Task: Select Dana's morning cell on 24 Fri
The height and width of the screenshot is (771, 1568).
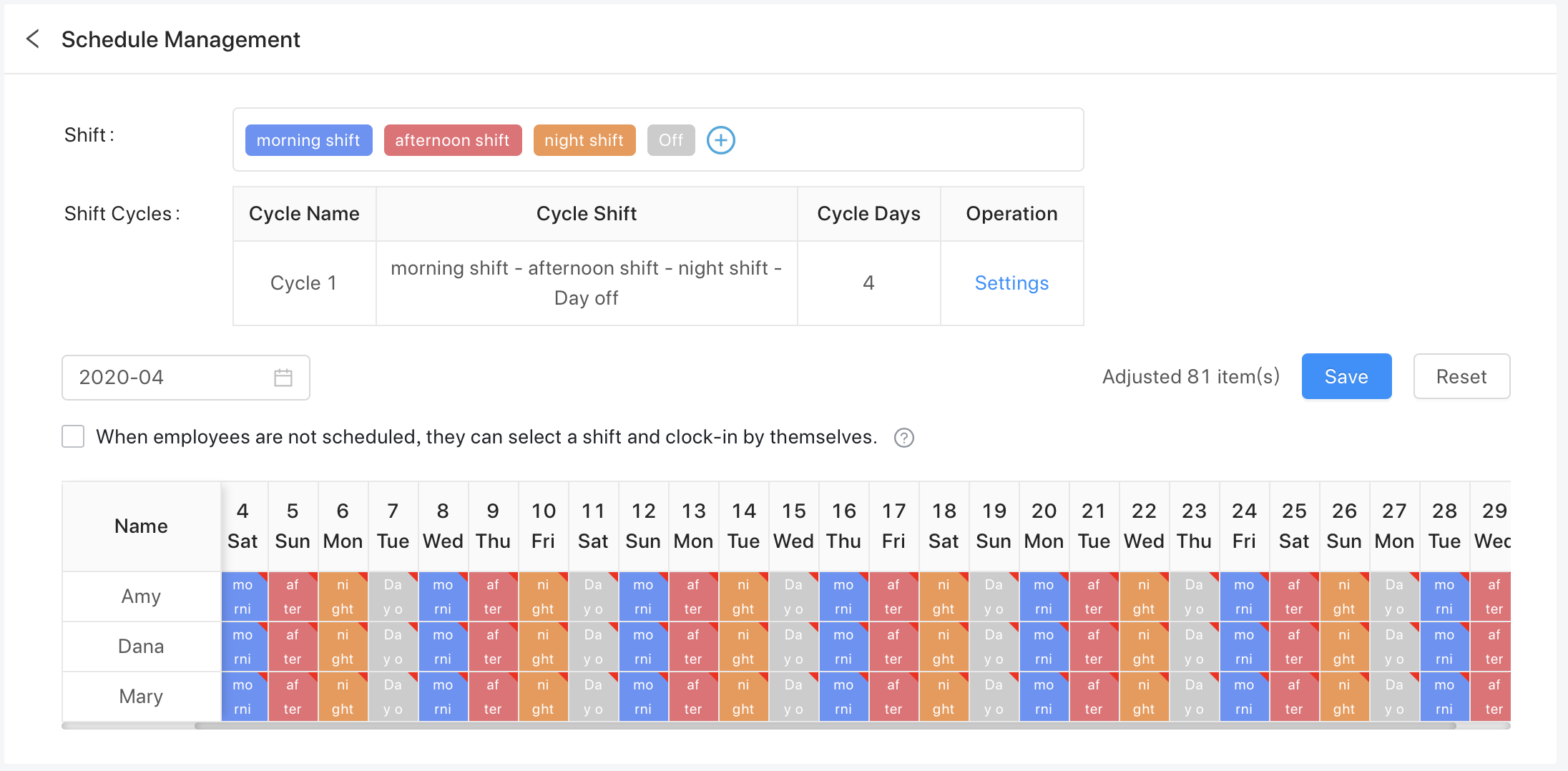Action: click(1244, 647)
